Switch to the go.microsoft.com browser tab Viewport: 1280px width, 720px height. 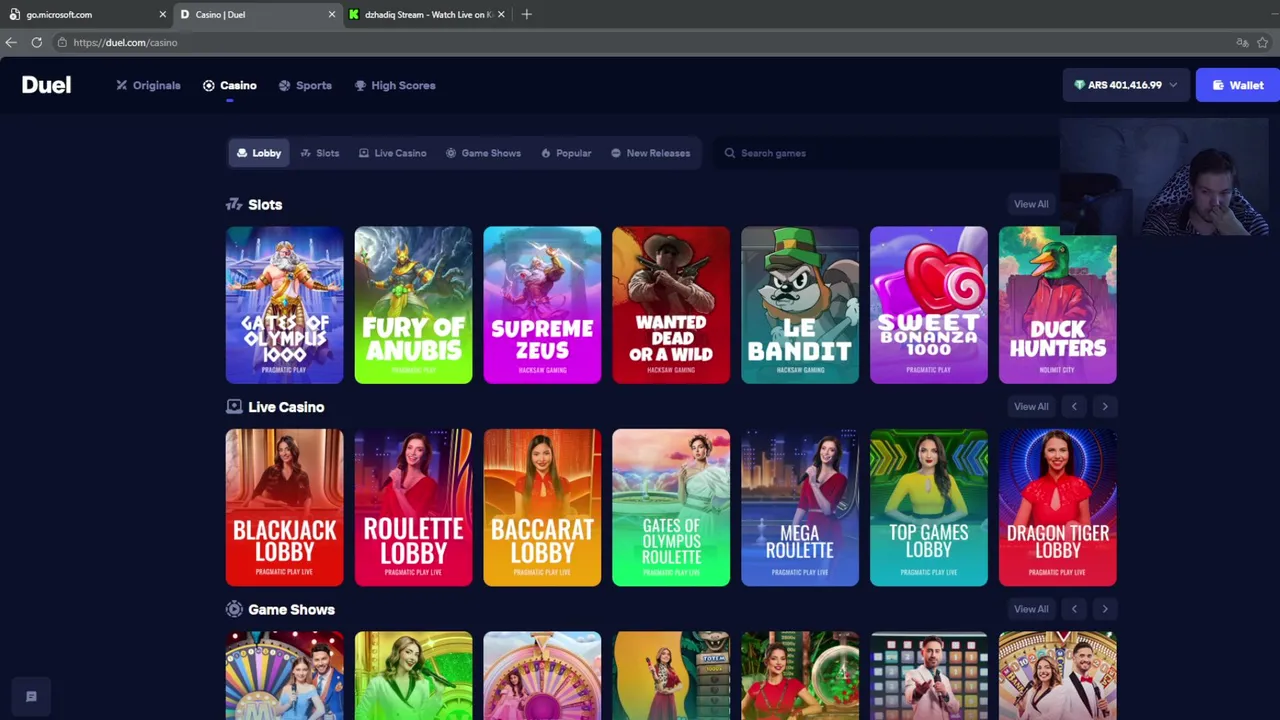click(x=85, y=14)
